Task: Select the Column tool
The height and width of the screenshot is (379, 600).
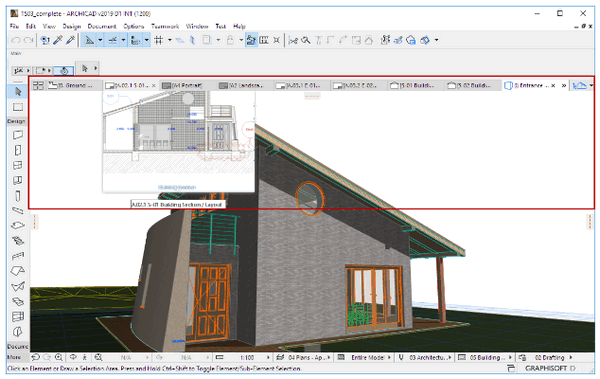Action: [18, 196]
